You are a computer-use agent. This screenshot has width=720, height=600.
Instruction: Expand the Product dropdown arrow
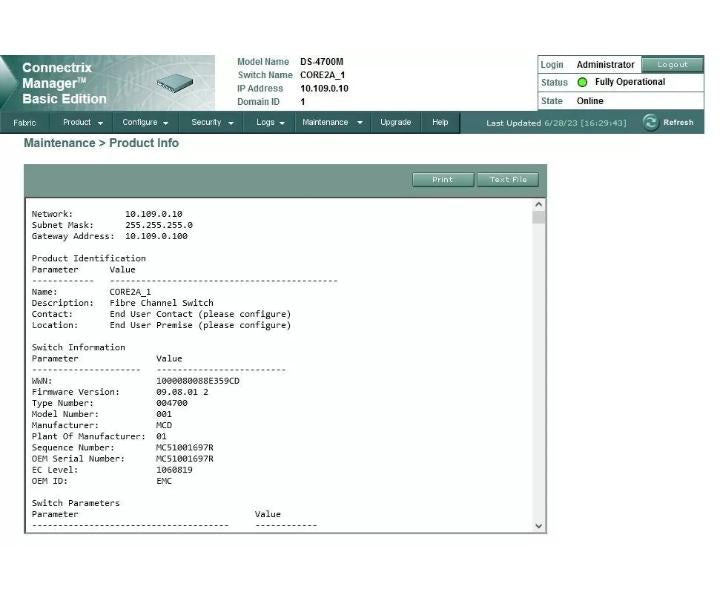(x=101, y=123)
